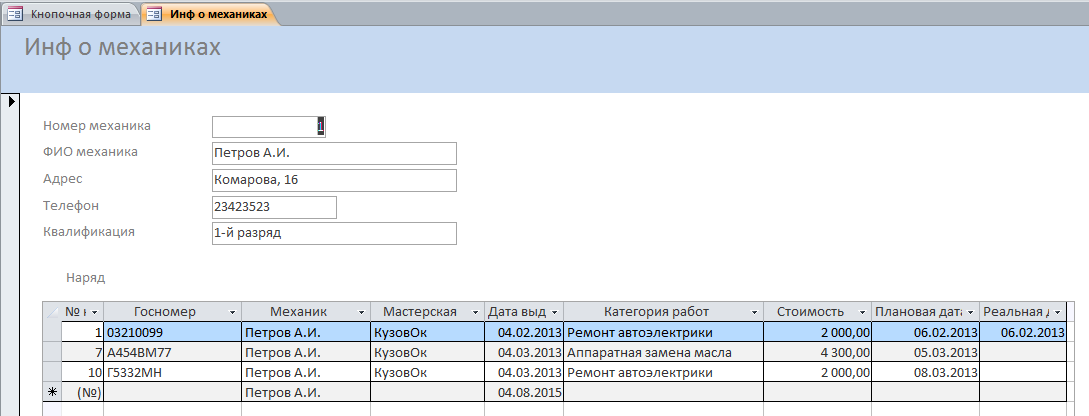
Task: Click the Адрес field containing Комарова, 16
Action: [334, 180]
